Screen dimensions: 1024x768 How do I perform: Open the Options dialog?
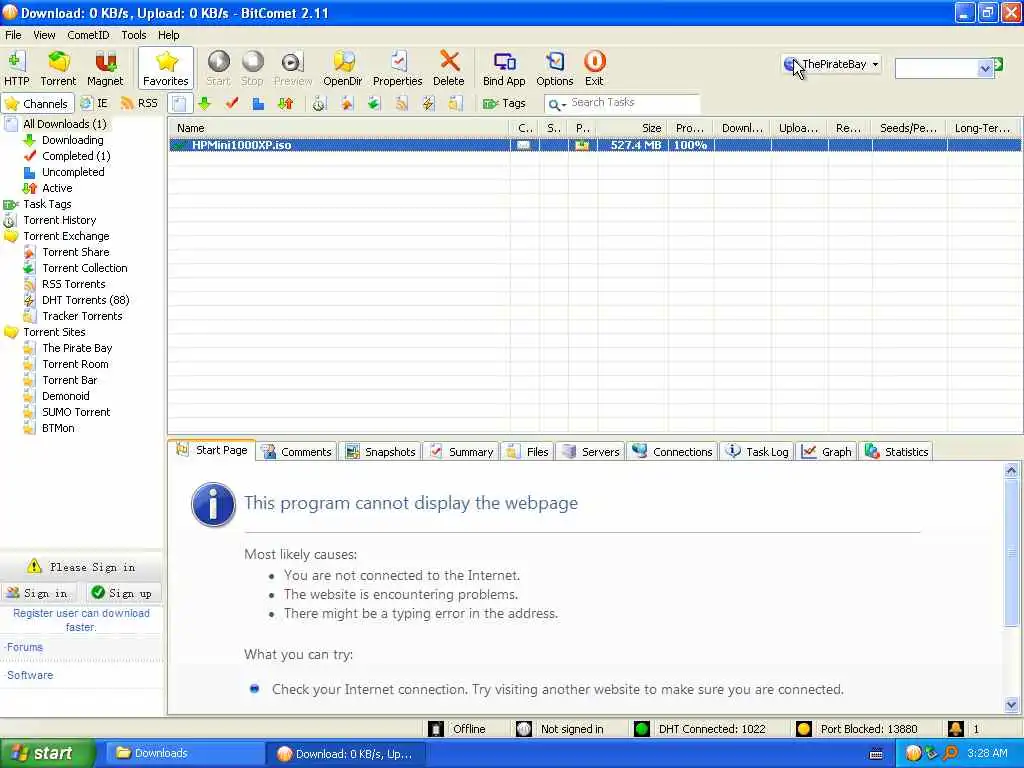pos(554,69)
